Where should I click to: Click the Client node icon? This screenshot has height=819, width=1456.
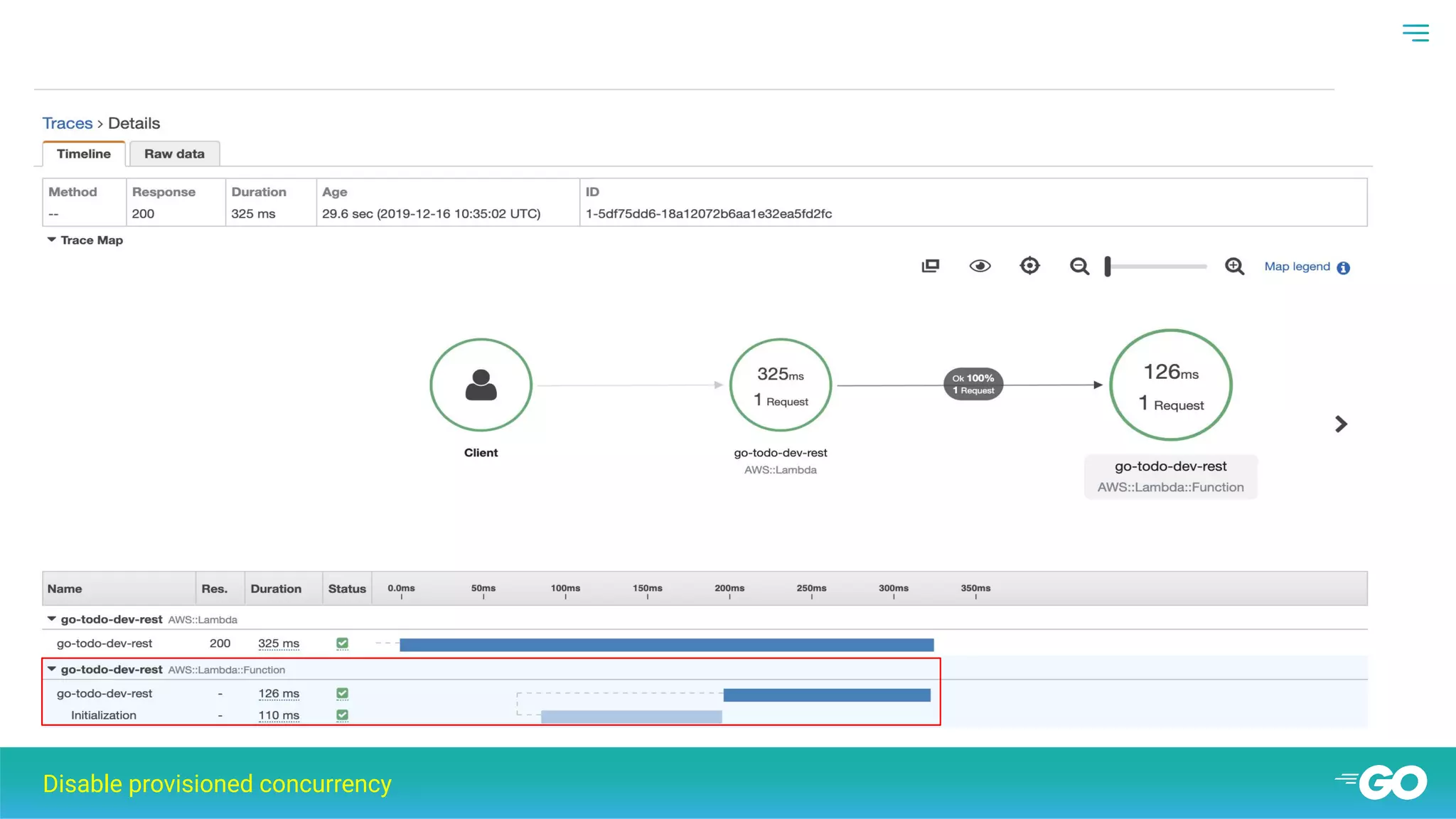481,385
